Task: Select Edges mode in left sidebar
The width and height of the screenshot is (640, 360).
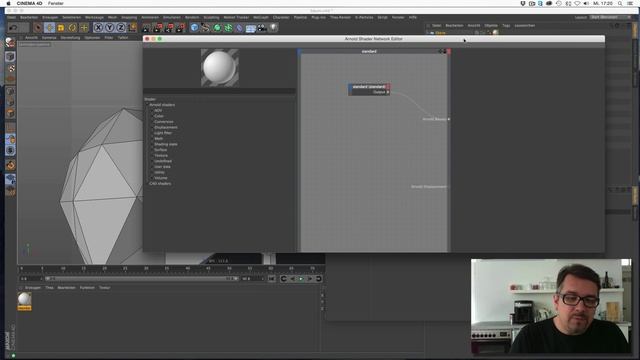Action: click(x=11, y=102)
